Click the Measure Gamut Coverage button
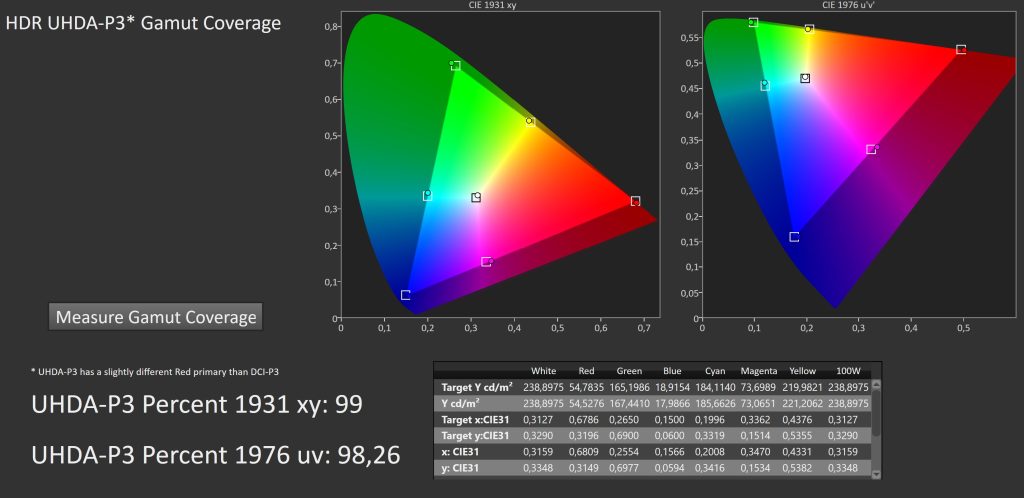 point(155,317)
